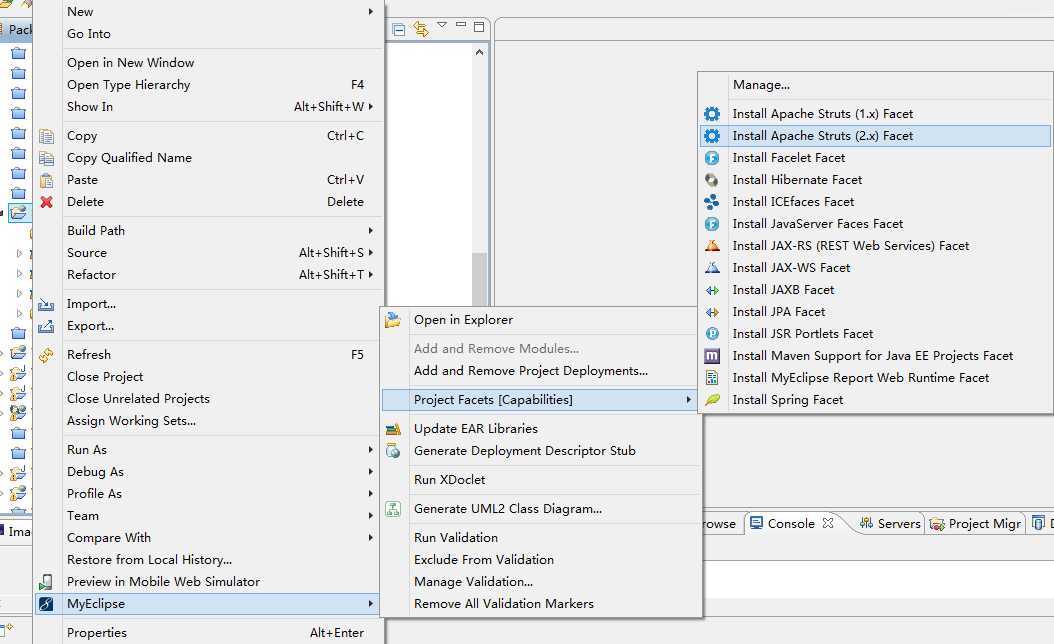Click the Update EAR Libraries icon
Viewport: 1054px width, 644px height.
tap(393, 429)
